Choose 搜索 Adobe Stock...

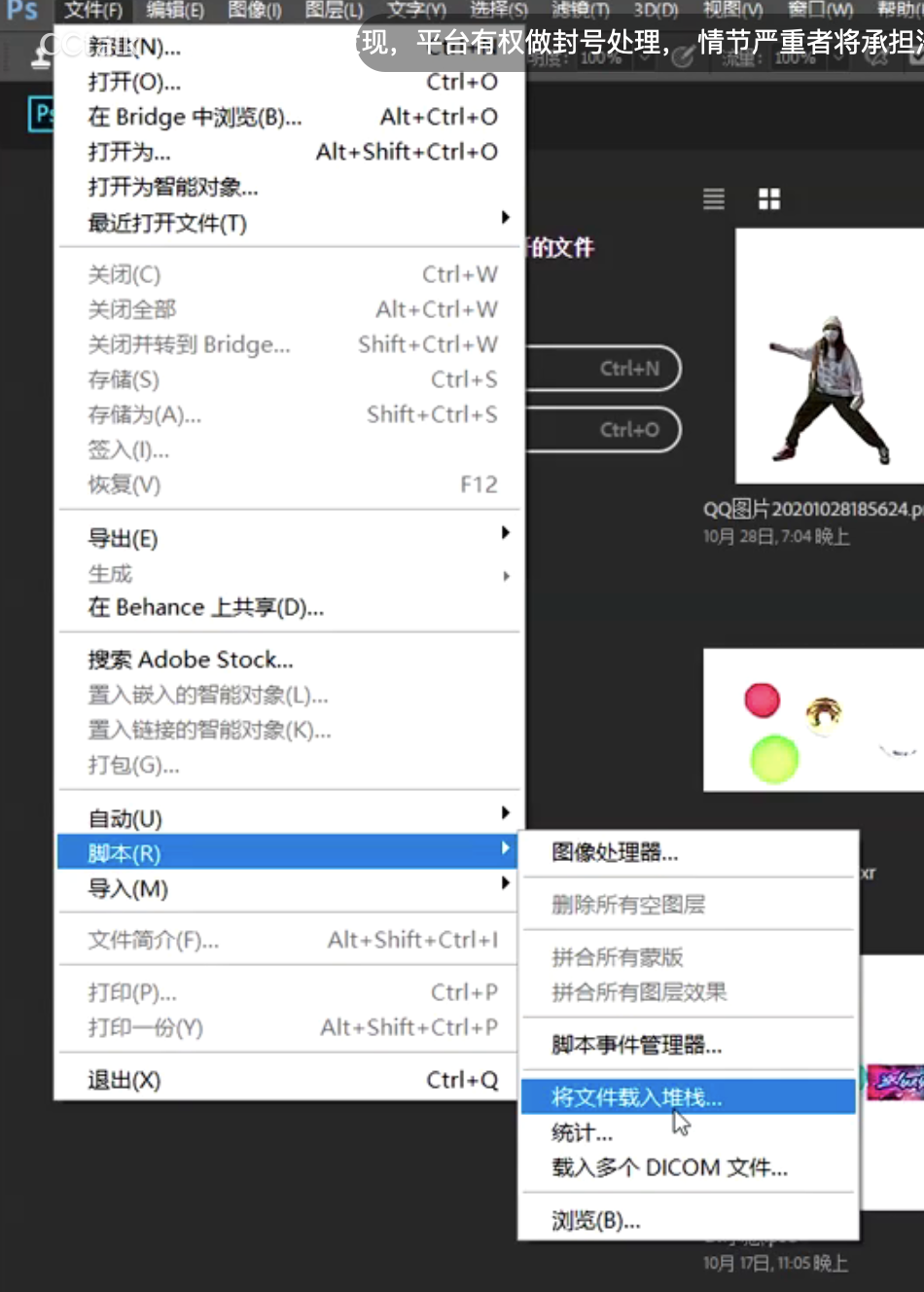click(x=290, y=660)
